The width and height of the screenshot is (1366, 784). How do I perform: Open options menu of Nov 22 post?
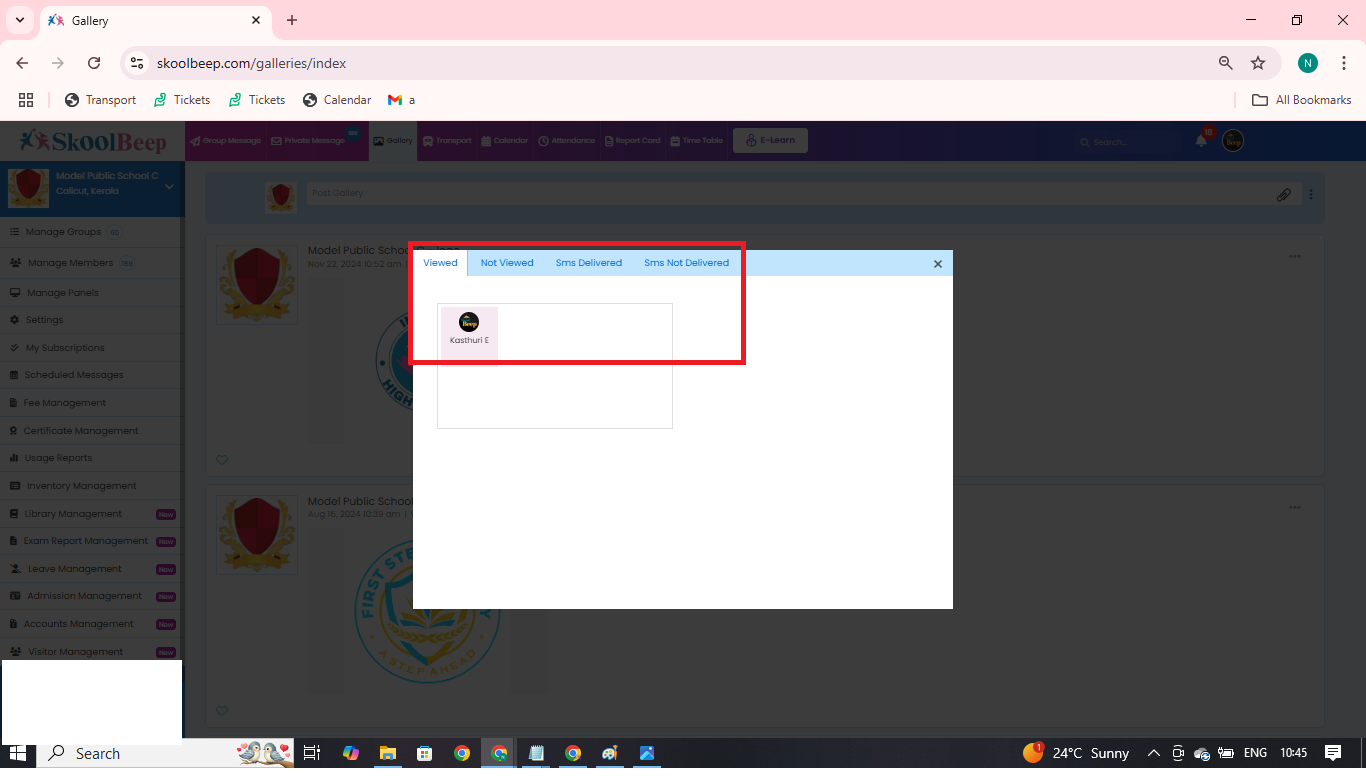1295,257
